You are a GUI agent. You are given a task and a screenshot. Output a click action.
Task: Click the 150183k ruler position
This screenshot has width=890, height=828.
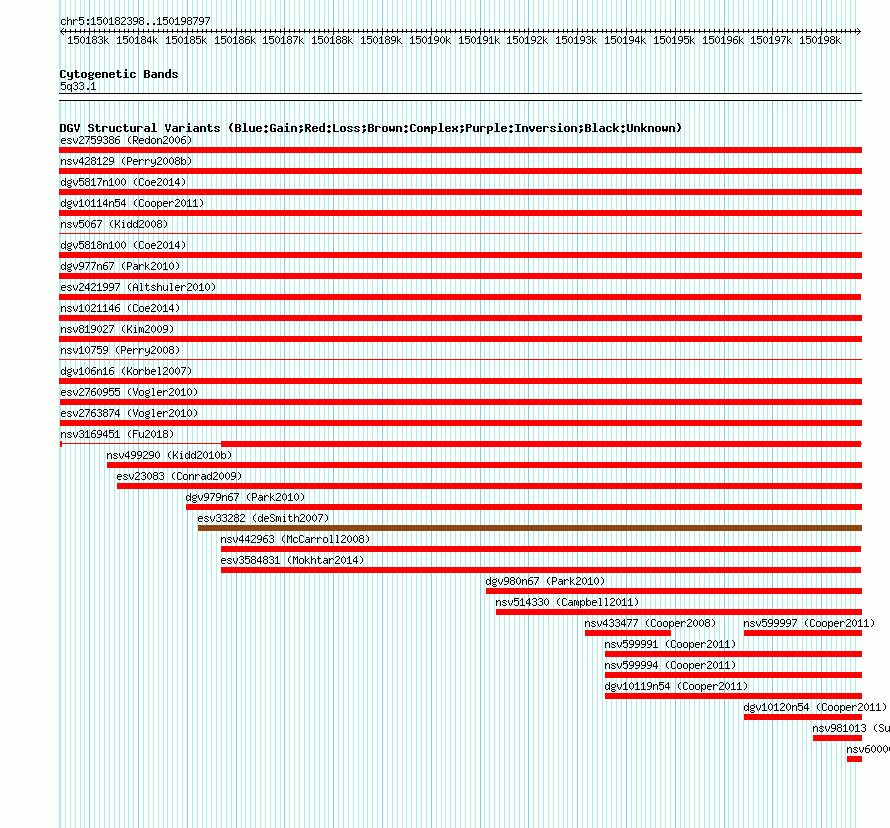click(x=88, y=40)
